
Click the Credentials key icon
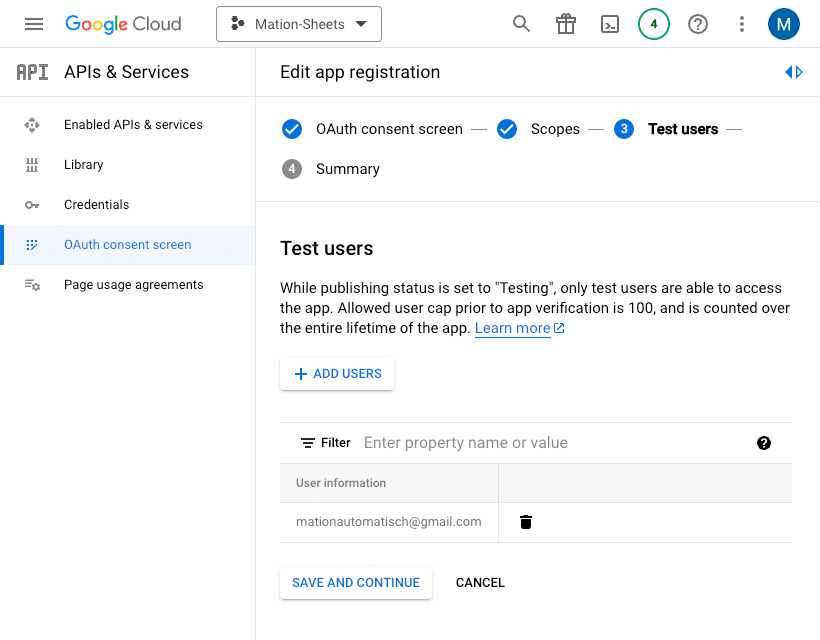point(32,205)
